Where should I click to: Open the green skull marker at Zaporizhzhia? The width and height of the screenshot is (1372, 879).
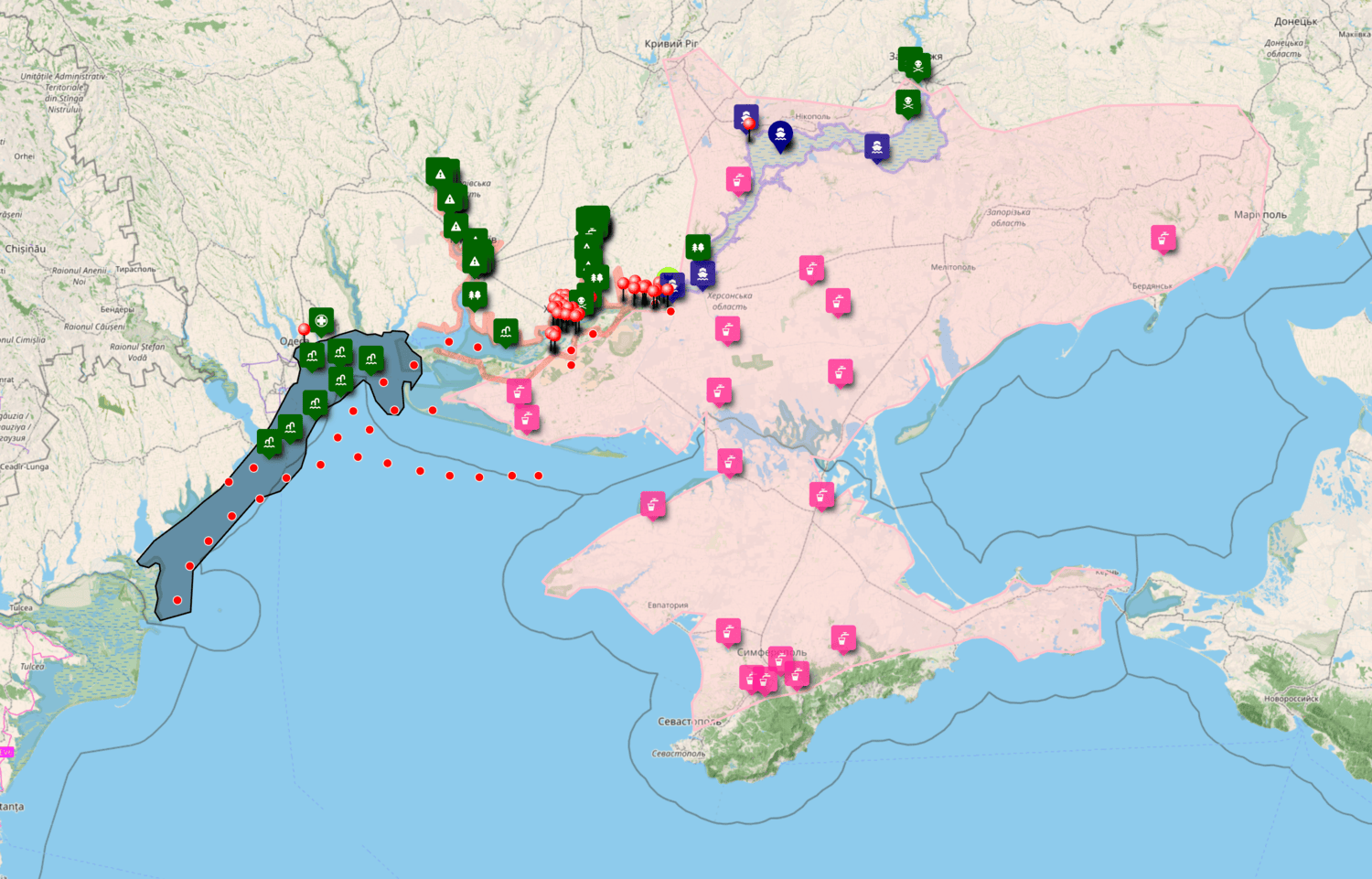pyautogui.click(x=917, y=65)
